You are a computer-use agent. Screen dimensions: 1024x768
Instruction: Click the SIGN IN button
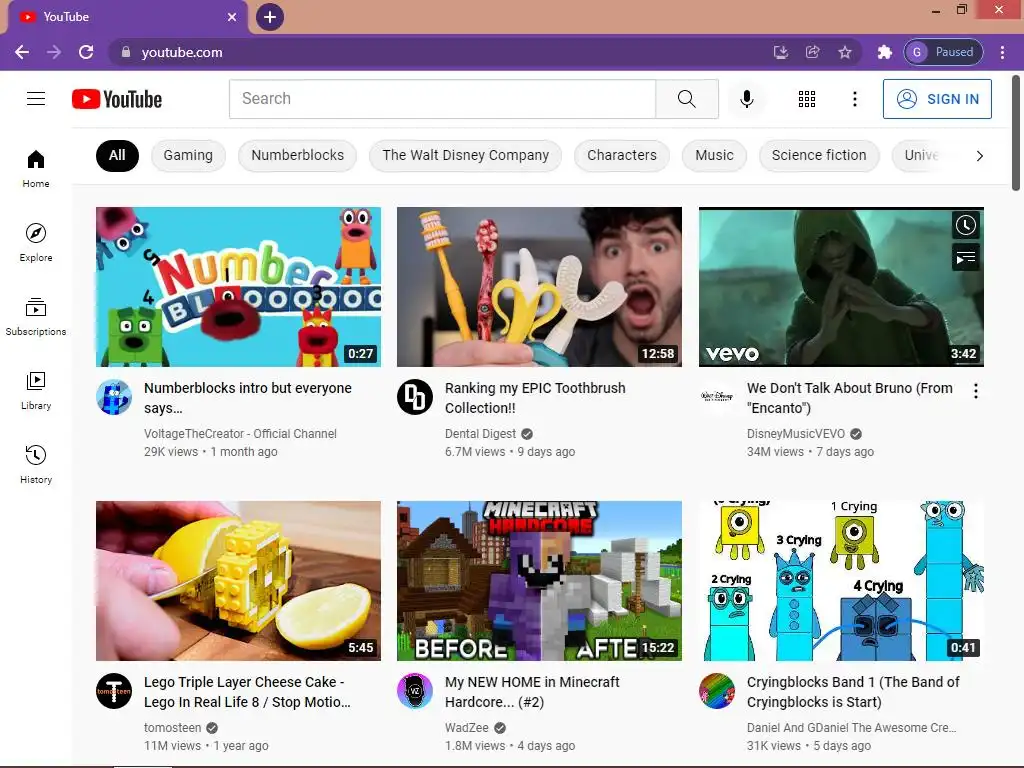[x=937, y=99]
